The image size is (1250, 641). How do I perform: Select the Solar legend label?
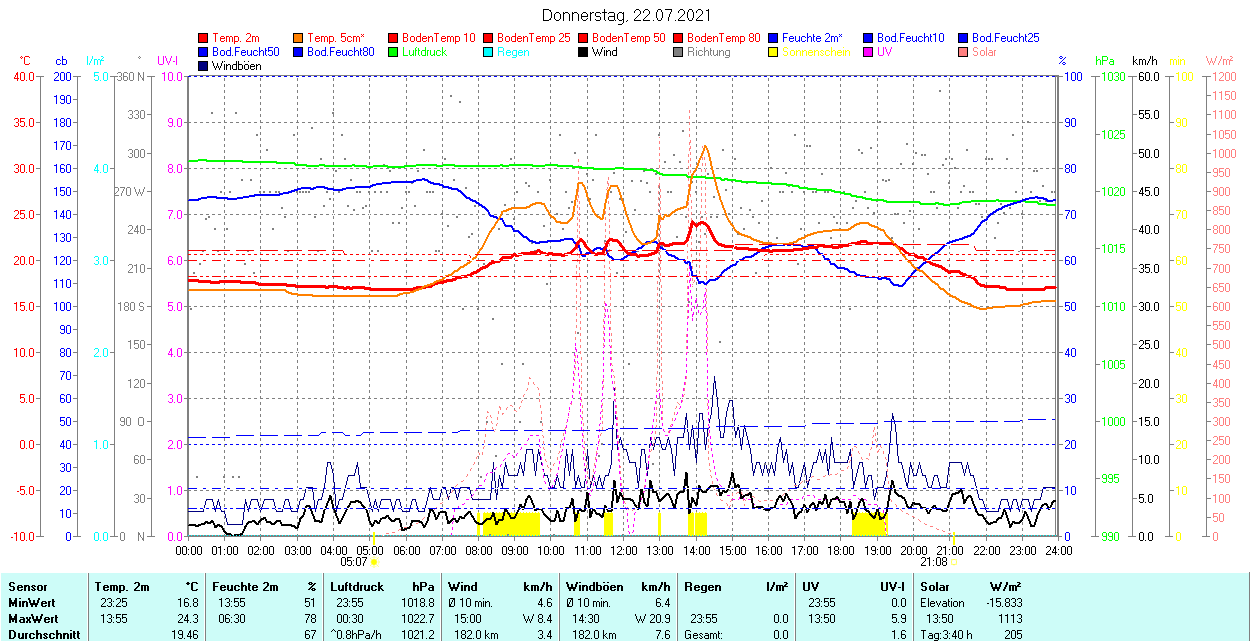coord(984,52)
